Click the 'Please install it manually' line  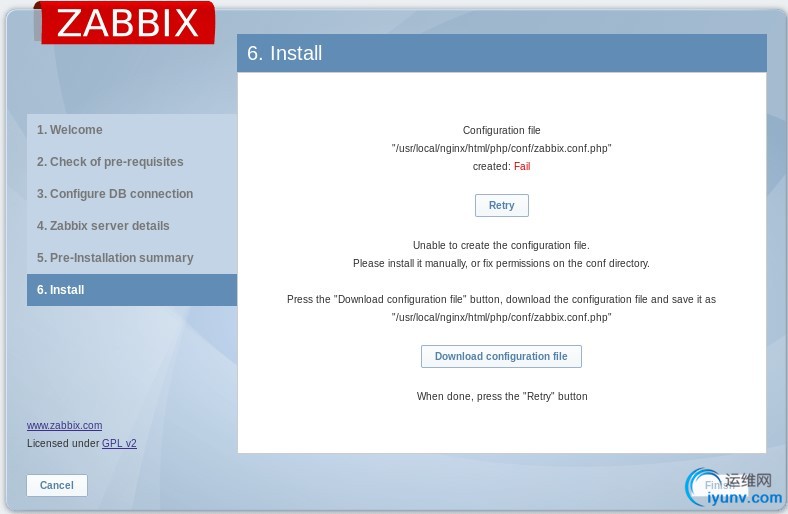(x=501, y=263)
